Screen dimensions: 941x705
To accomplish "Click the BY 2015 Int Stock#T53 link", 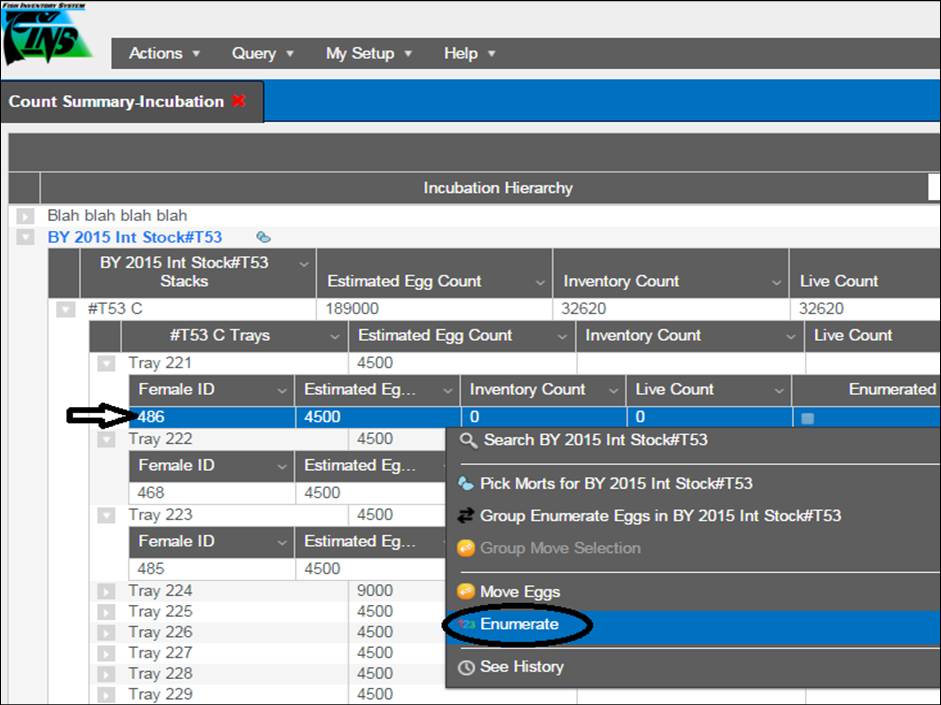I will [x=135, y=238].
